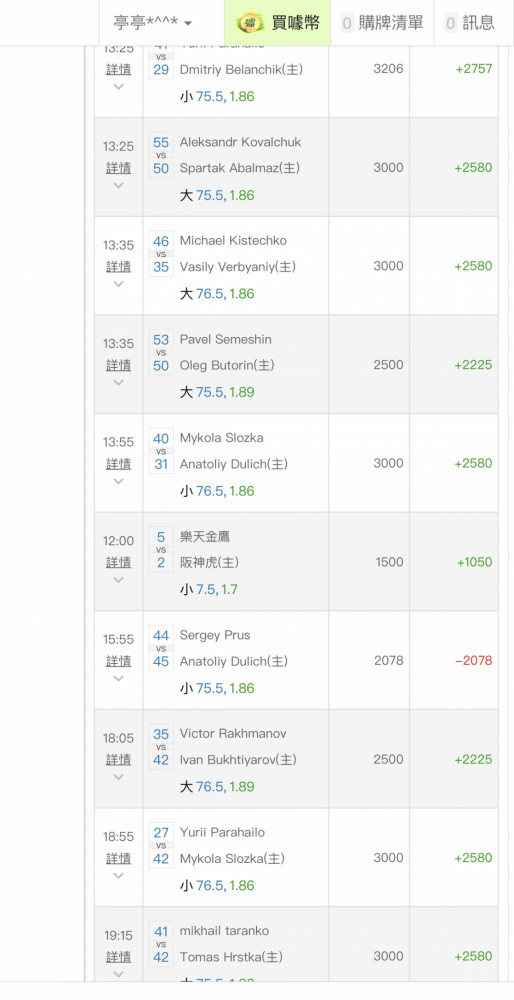Viewport: 514px width, 1000px height.
Task: Open the 訊息 tab
Action: (470, 23)
